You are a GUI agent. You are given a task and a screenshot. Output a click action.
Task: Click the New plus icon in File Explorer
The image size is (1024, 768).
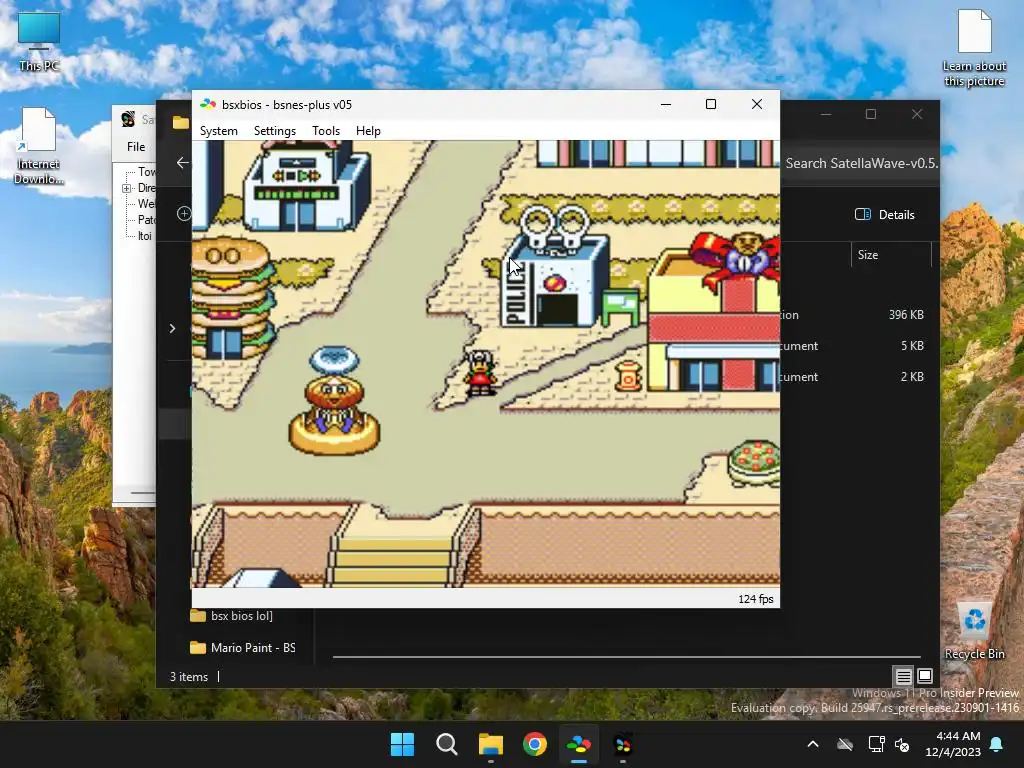[x=184, y=214]
